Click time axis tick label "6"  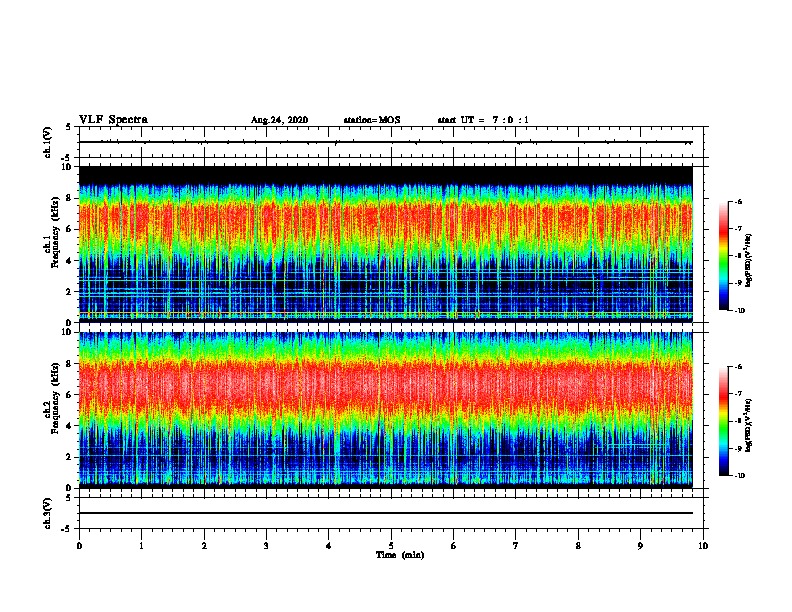click(x=454, y=546)
